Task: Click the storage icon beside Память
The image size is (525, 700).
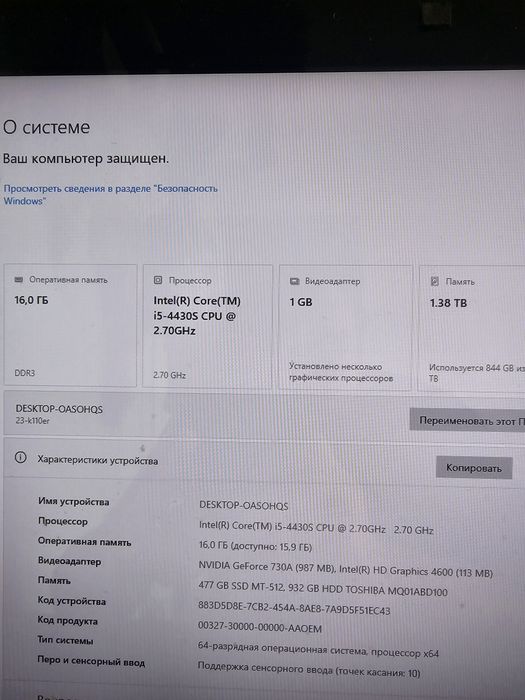Action: click(x=434, y=281)
